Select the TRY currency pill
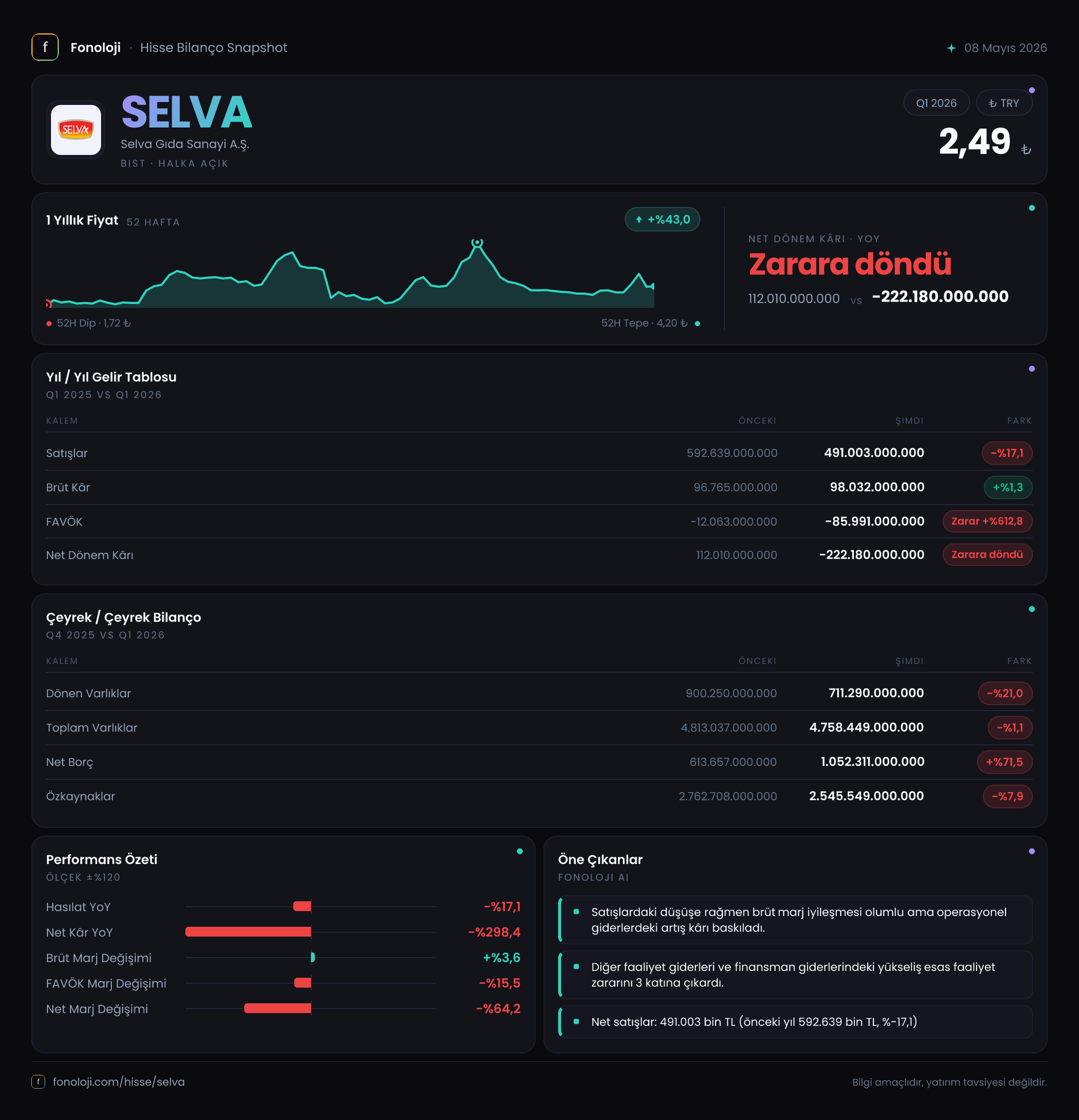The width and height of the screenshot is (1079, 1120). (1003, 103)
